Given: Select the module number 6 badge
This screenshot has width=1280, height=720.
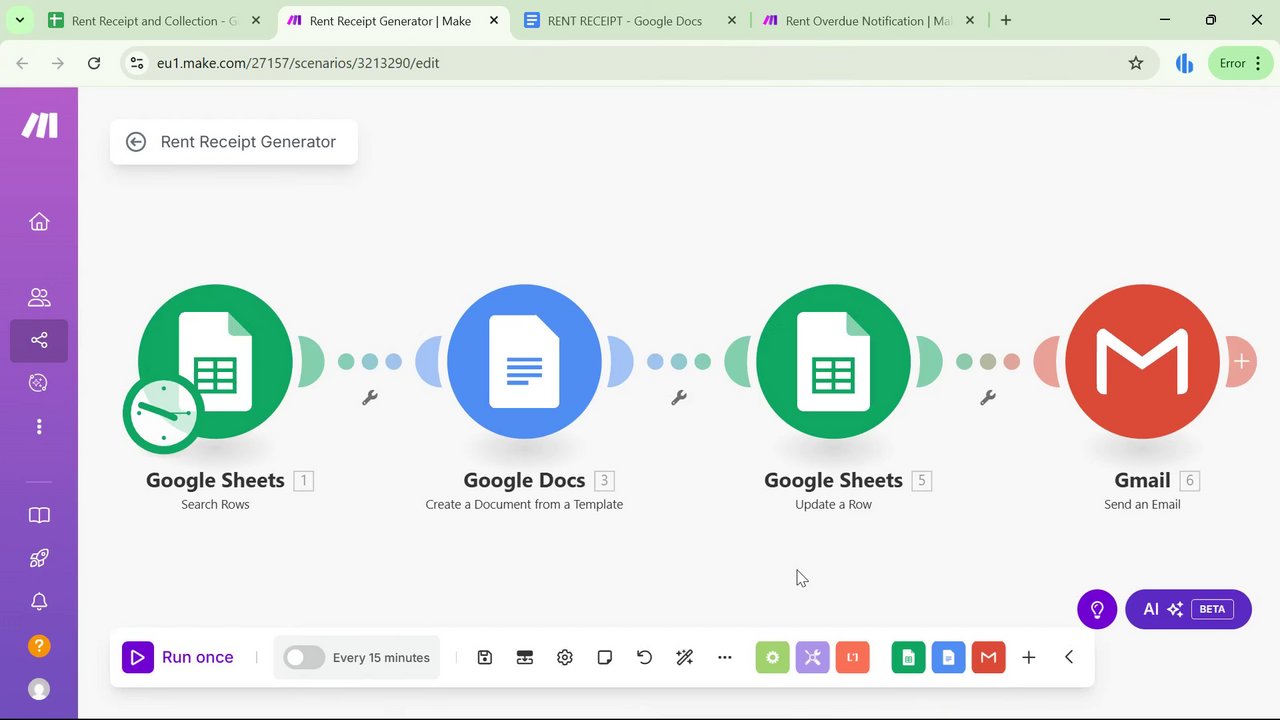Looking at the screenshot, I should (x=1189, y=481).
